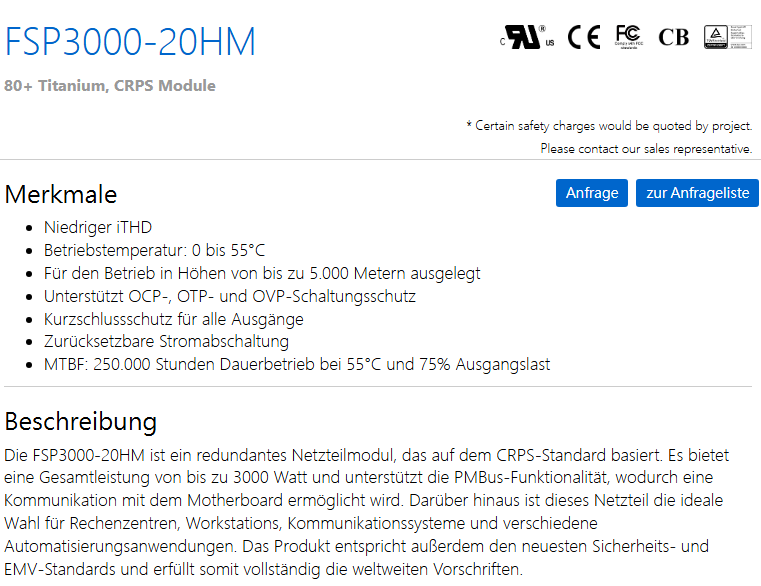This screenshot has height=586, width=761.
Task: Click the FSP3000-20HM product title
Action: [x=130, y=42]
